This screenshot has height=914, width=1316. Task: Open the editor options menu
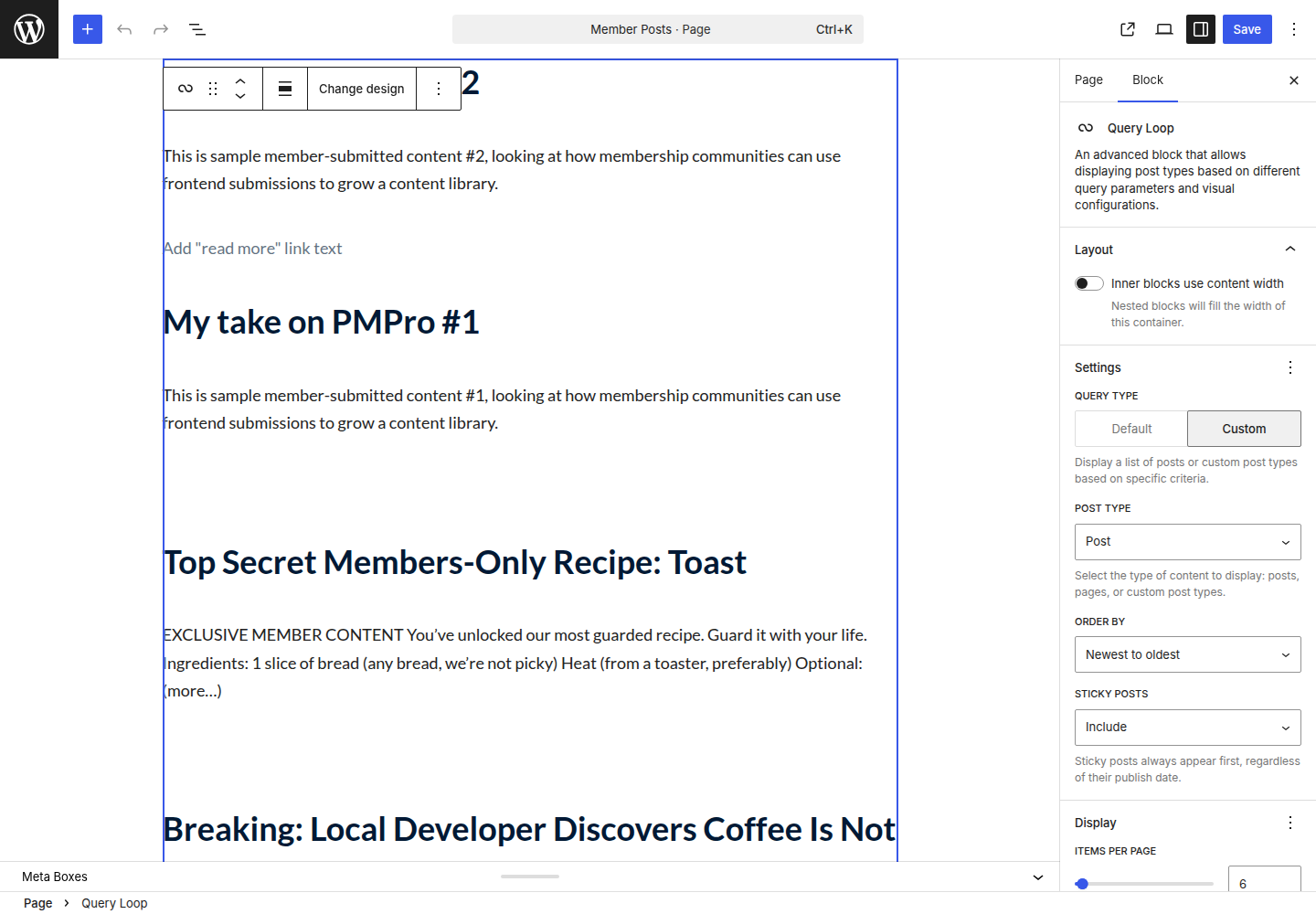pyautogui.click(x=1294, y=29)
